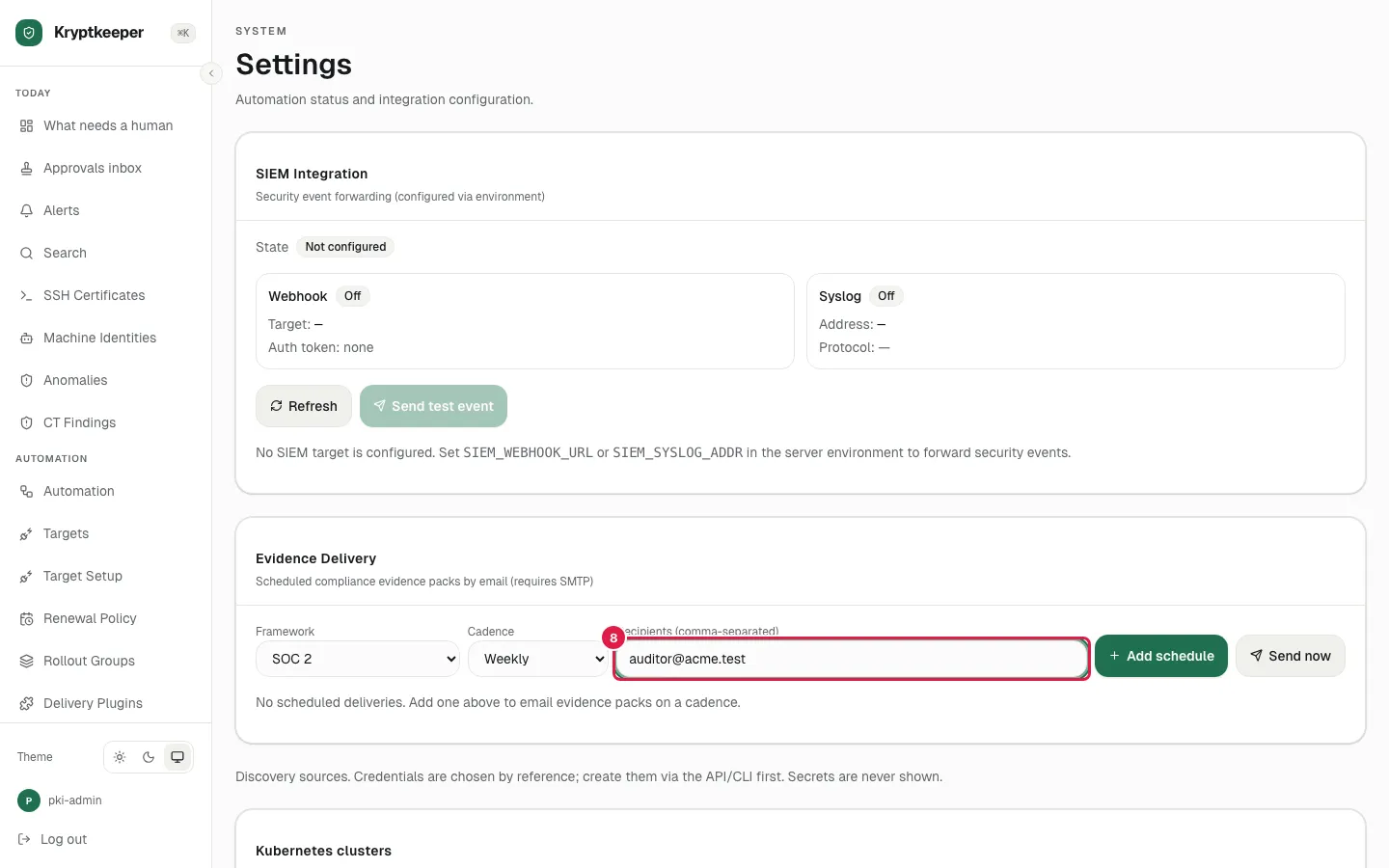Open the Framework dropdown showing SOC 2
Image resolution: width=1389 pixels, height=868 pixels.
pyautogui.click(x=357, y=659)
